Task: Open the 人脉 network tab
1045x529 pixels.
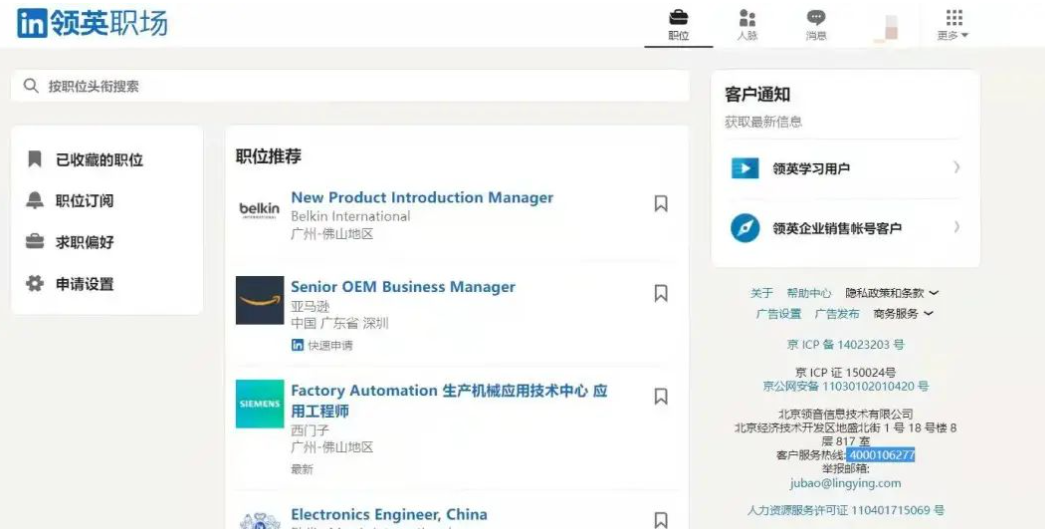Action: pyautogui.click(x=747, y=25)
